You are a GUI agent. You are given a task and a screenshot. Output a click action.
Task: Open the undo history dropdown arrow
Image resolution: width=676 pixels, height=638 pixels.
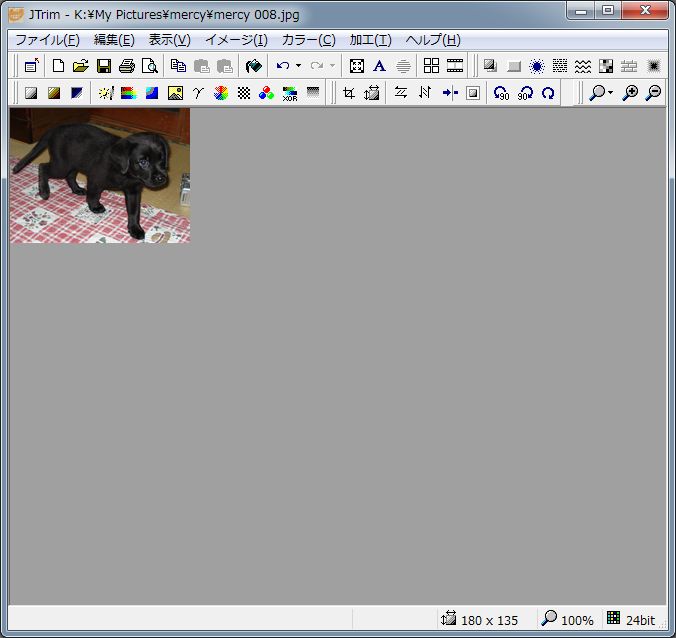point(298,66)
